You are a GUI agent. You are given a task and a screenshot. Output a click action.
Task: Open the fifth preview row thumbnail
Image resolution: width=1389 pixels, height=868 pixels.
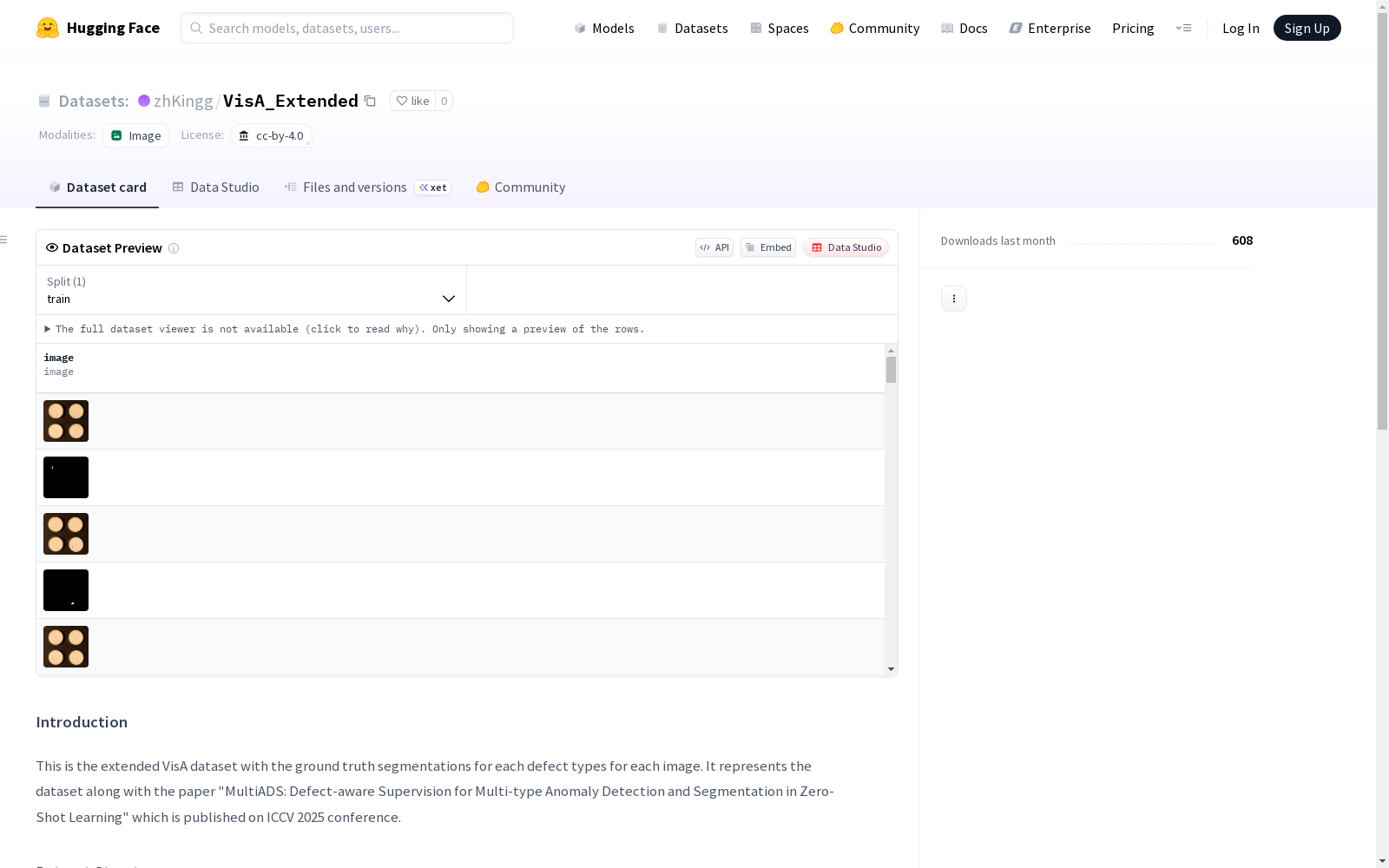(x=66, y=647)
